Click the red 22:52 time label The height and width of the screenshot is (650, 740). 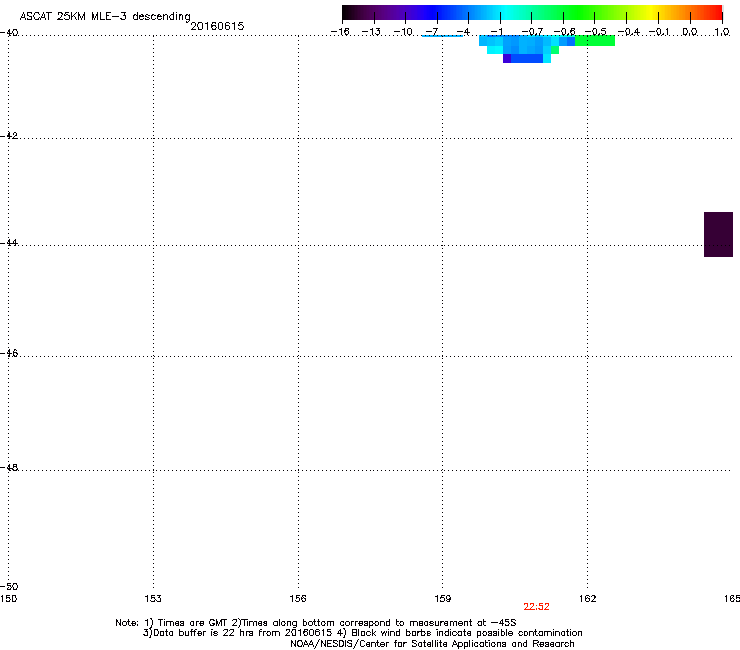click(536, 607)
